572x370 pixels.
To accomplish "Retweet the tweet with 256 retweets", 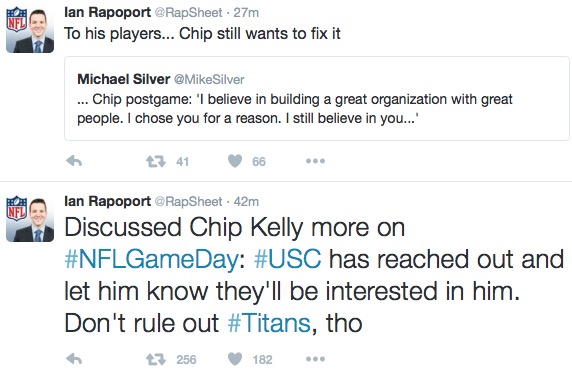I will point(156,359).
